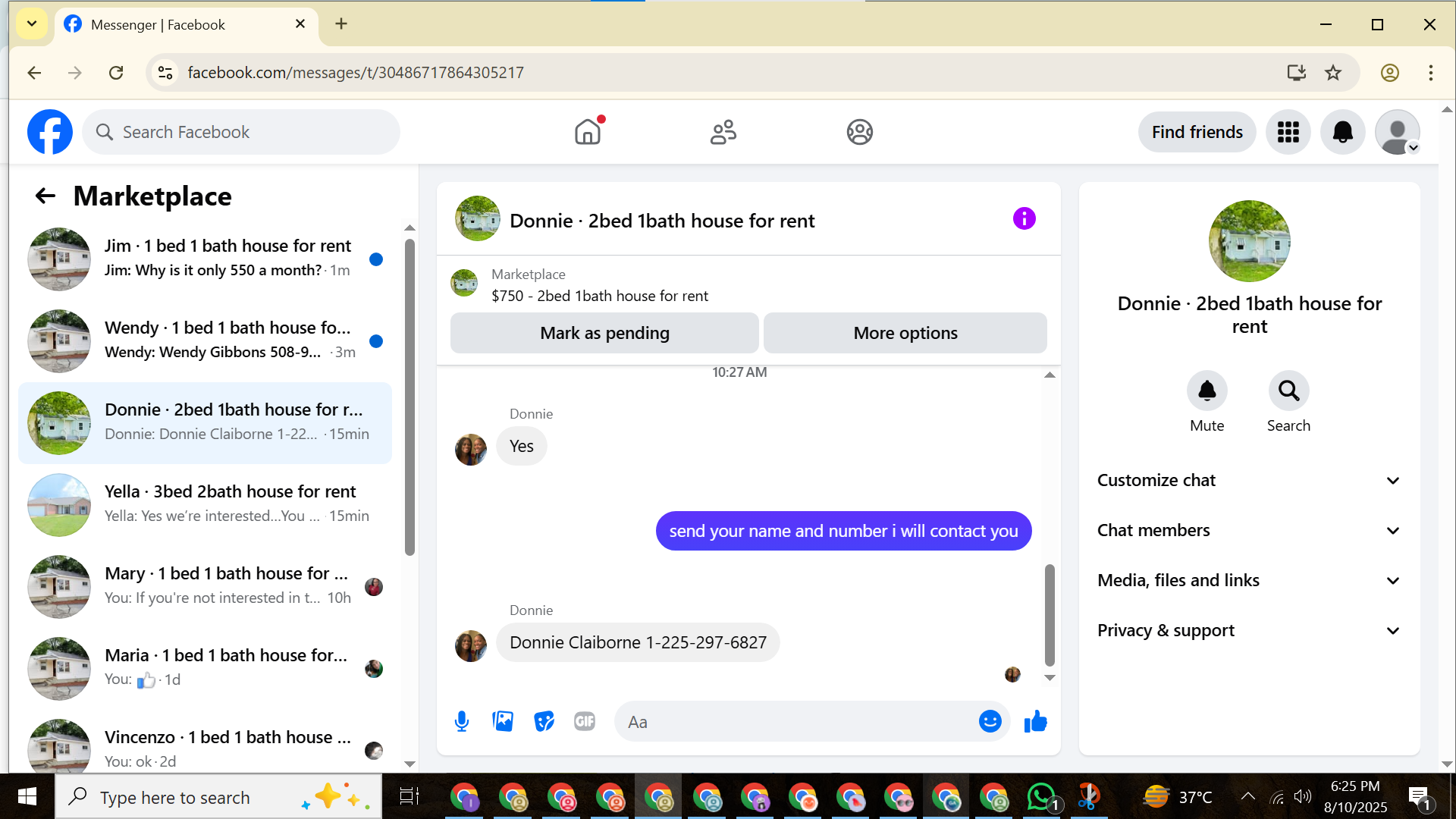Open the Friends tab icon
The width and height of the screenshot is (1456, 819).
723,132
